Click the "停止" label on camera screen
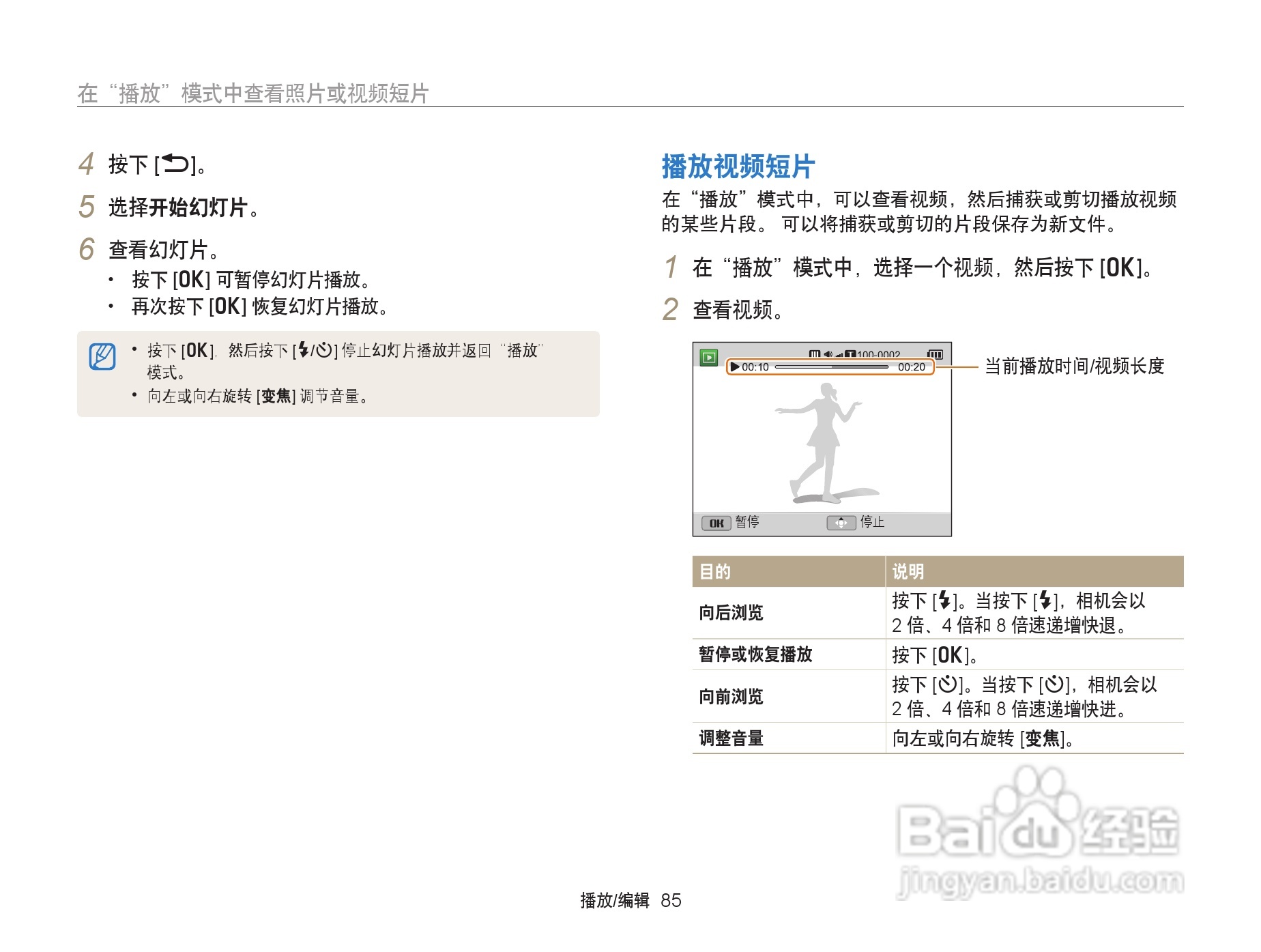The height and width of the screenshot is (952, 1261). [873, 522]
